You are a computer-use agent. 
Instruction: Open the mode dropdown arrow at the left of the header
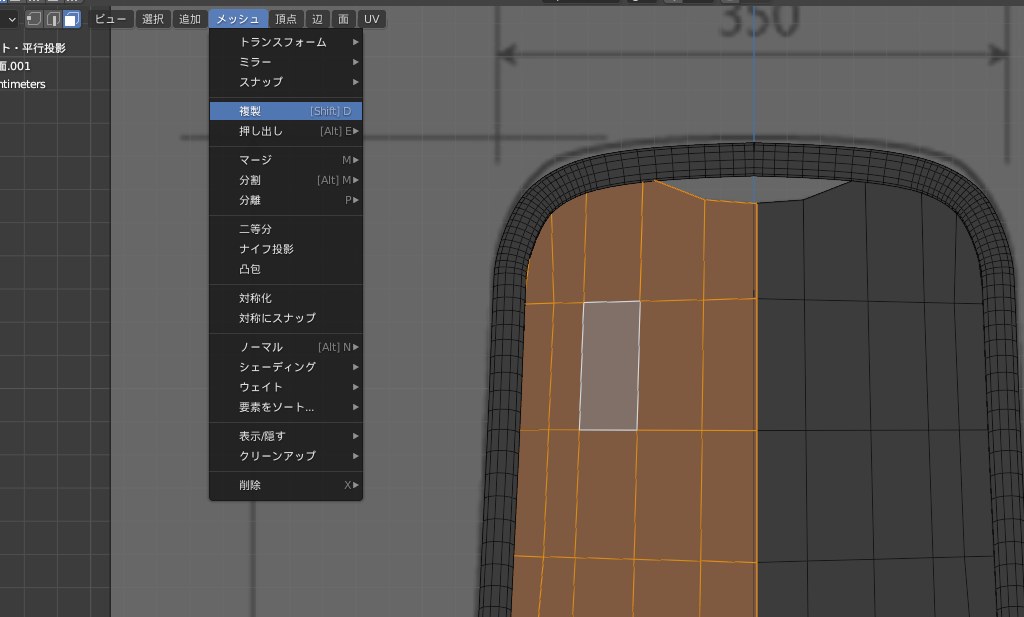[11, 19]
